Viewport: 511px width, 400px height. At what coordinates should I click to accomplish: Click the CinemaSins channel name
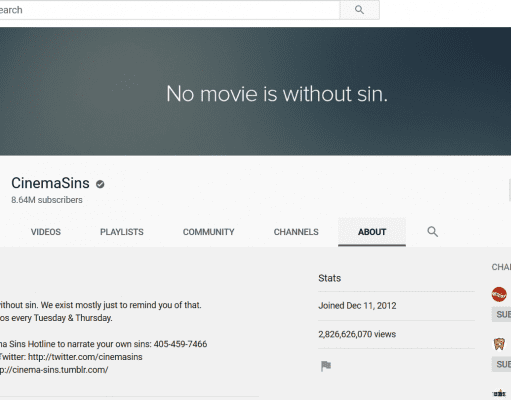50,183
